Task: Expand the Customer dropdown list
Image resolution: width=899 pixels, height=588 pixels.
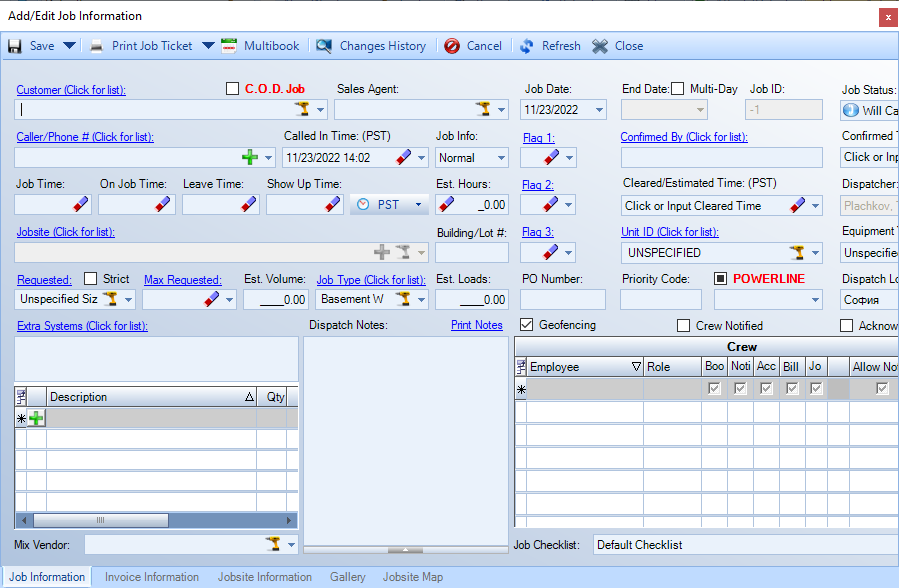Action: point(320,109)
